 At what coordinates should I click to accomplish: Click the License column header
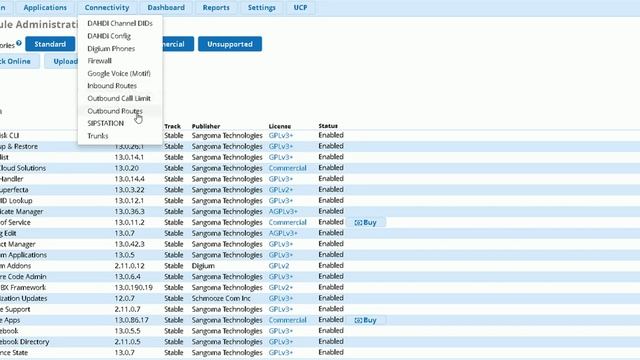coord(280,126)
